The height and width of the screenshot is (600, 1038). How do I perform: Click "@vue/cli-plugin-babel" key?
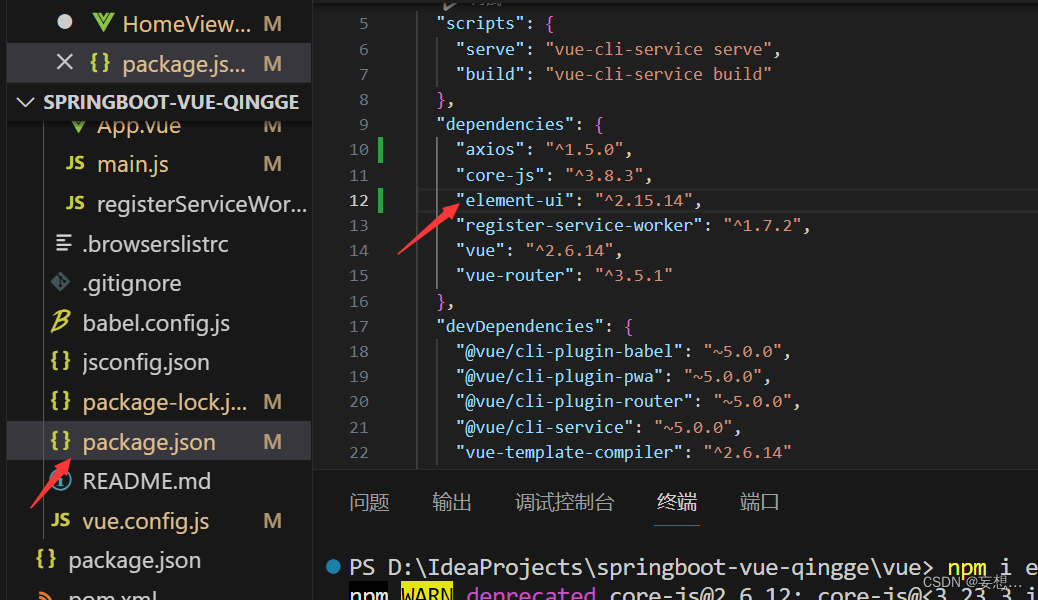[569, 352]
